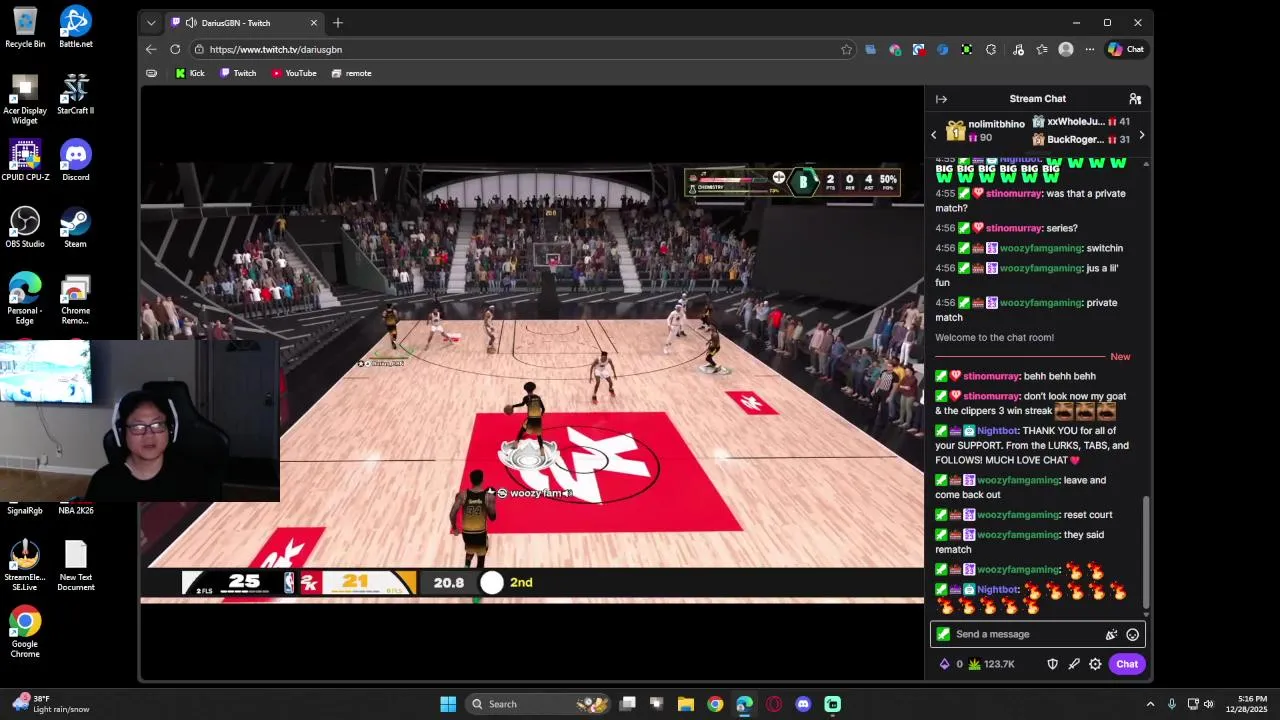Click woozyfamgaming 'reset court' message username
This screenshot has width=1280, height=720.
click(x=1018, y=515)
